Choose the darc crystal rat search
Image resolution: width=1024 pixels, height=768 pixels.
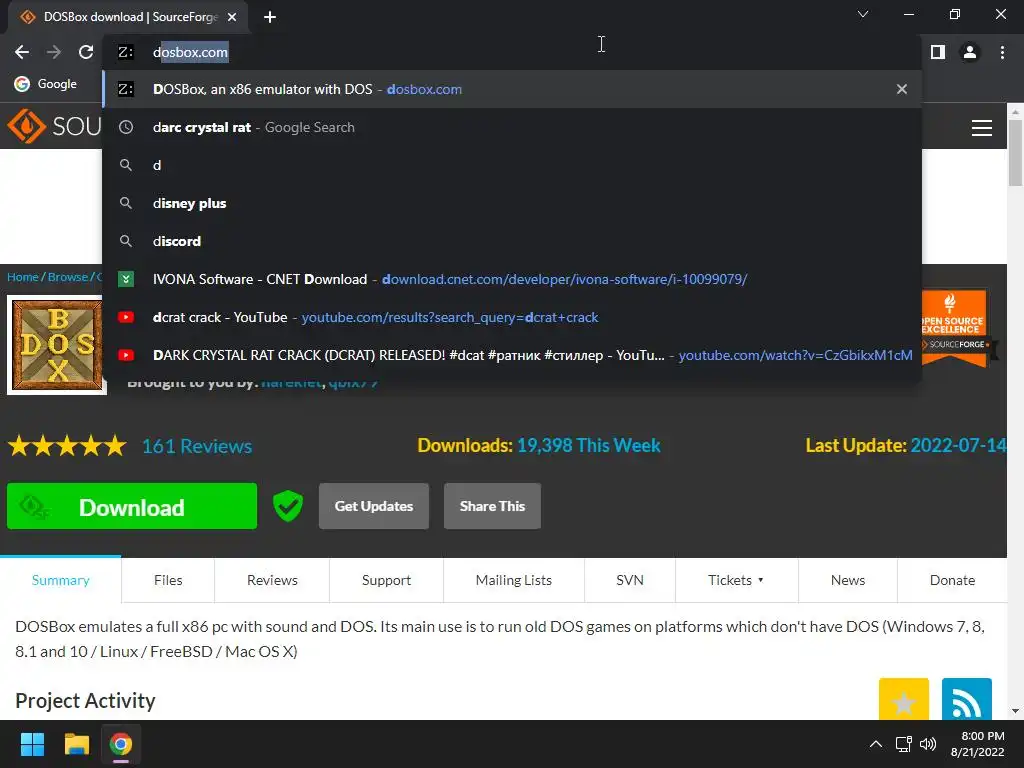pos(512,127)
